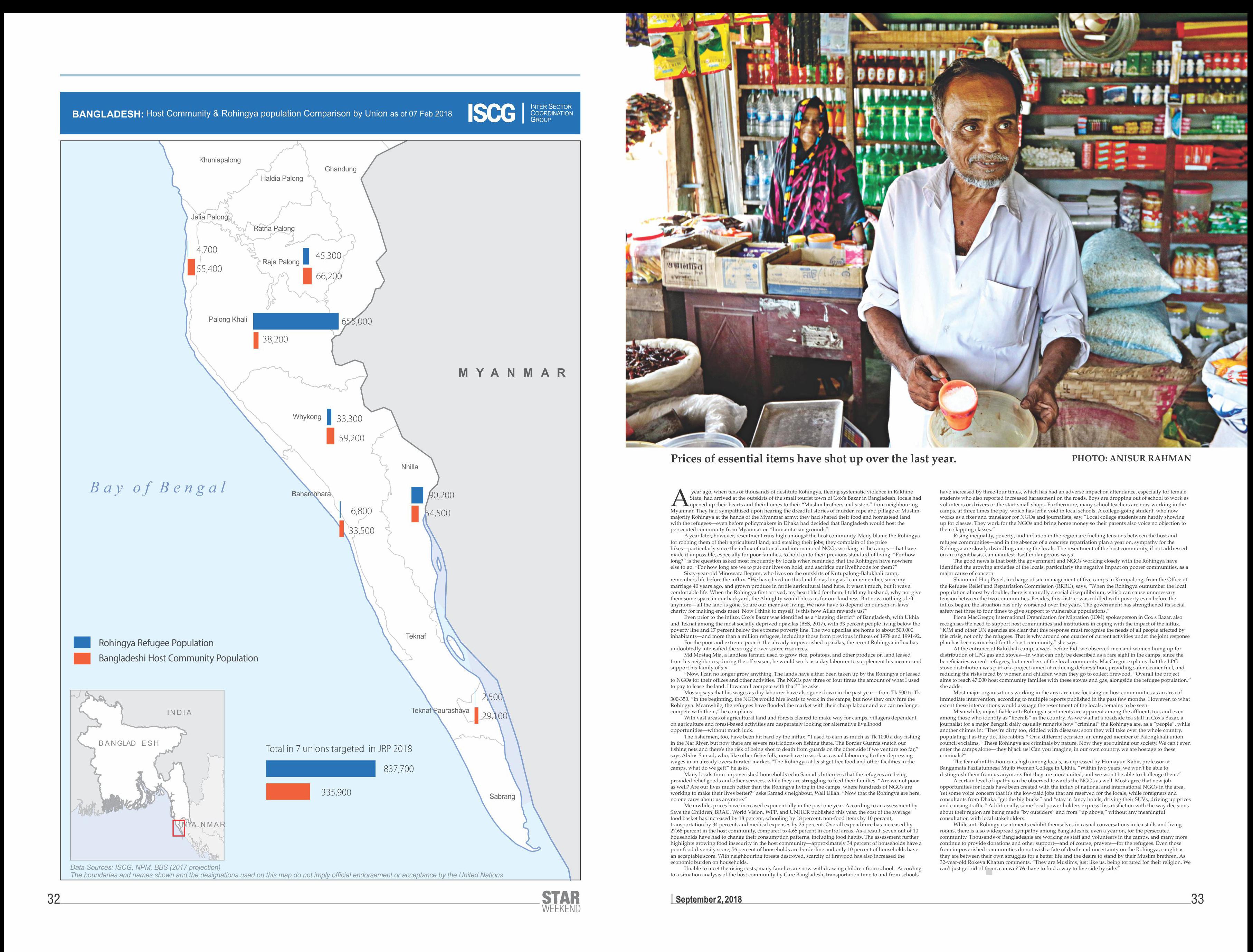Click the blue 837,700 total bar
Image resolution: width=1253 pixels, height=952 pixels.
[x=321, y=769]
